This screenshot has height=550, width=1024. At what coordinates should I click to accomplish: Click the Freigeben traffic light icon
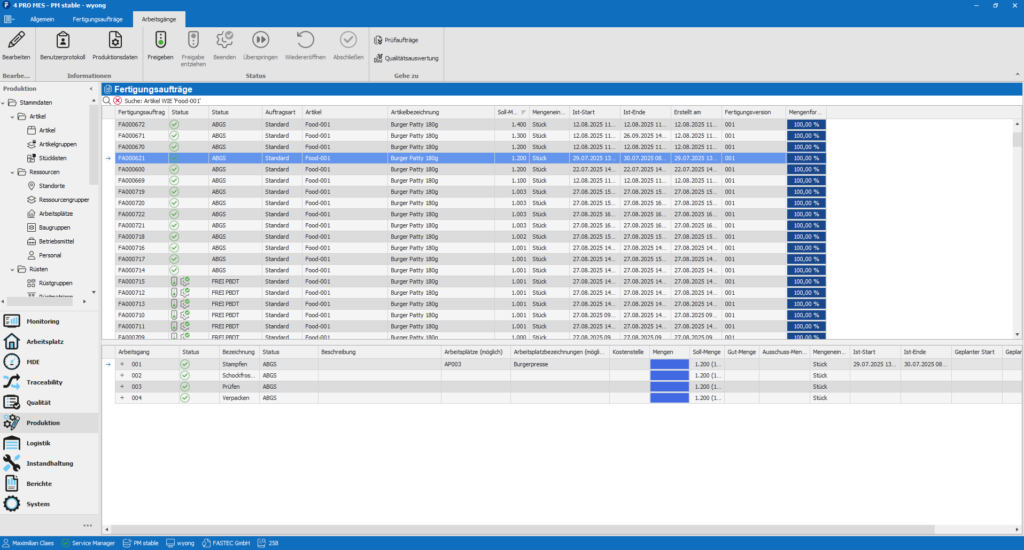click(x=160, y=40)
